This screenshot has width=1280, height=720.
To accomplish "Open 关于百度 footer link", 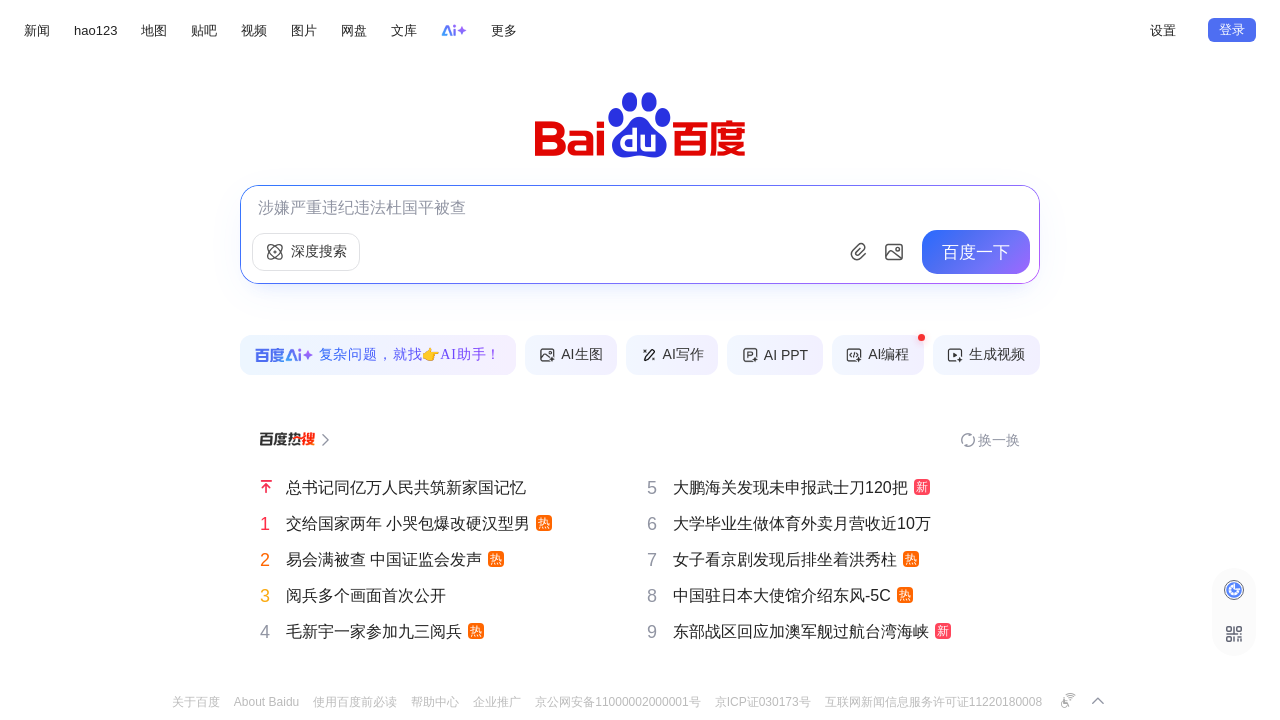I will click(x=196, y=702).
